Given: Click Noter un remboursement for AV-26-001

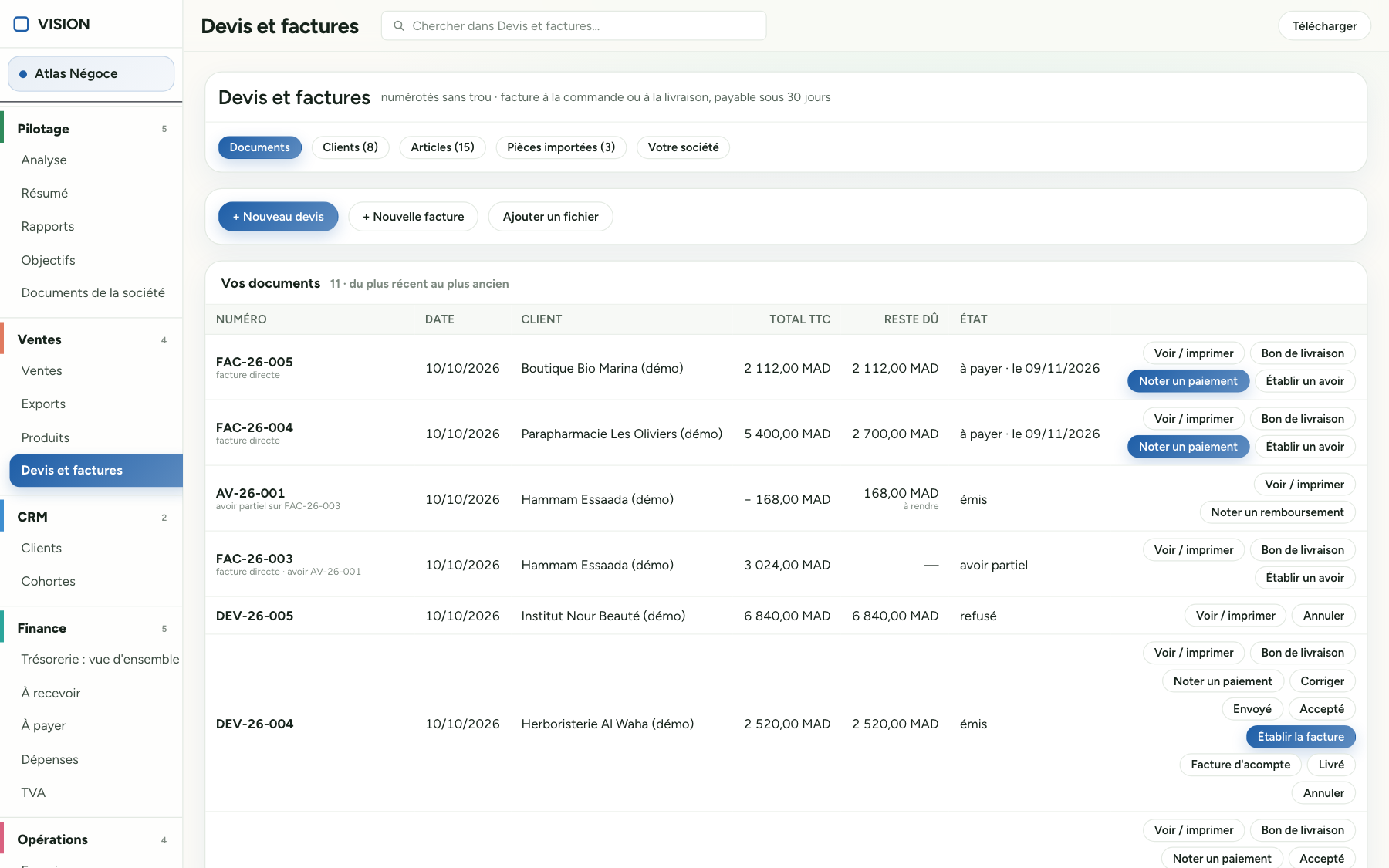Looking at the screenshot, I should click(1277, 512).
